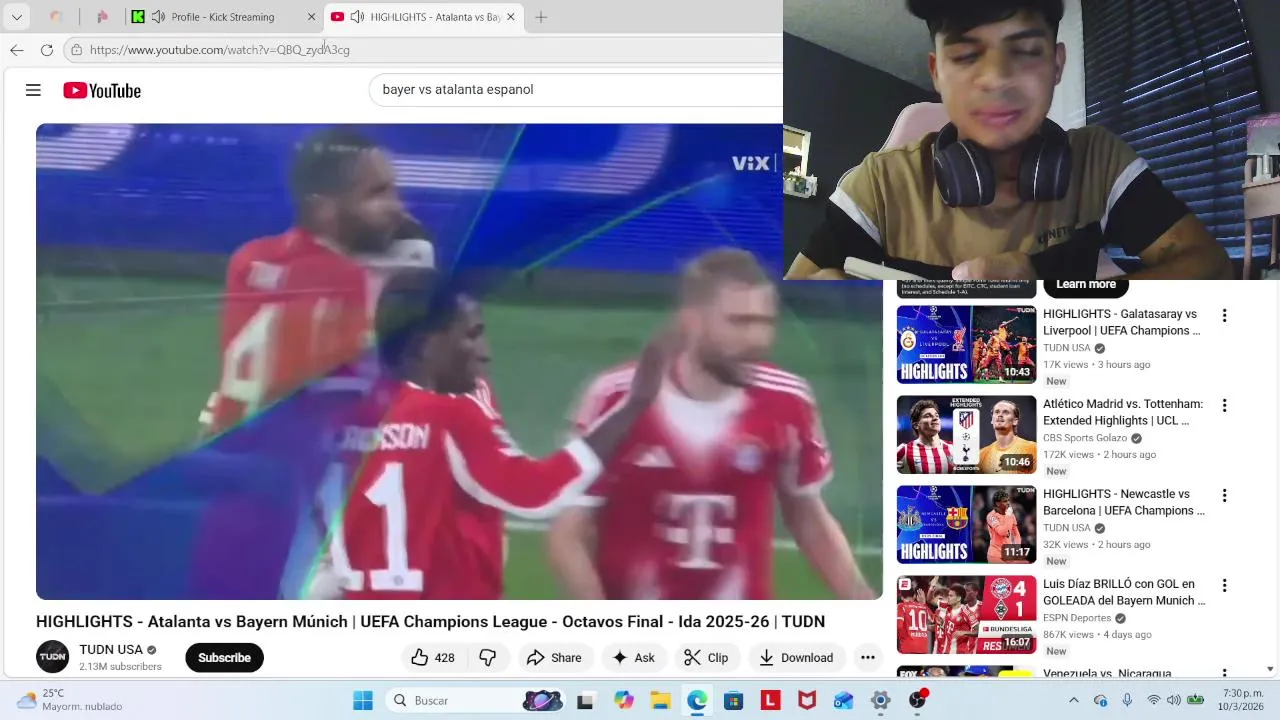1280x720 pixels.
Task: Open options menu for Newcastle vs Barcelona video
Action: [1224, 496]
